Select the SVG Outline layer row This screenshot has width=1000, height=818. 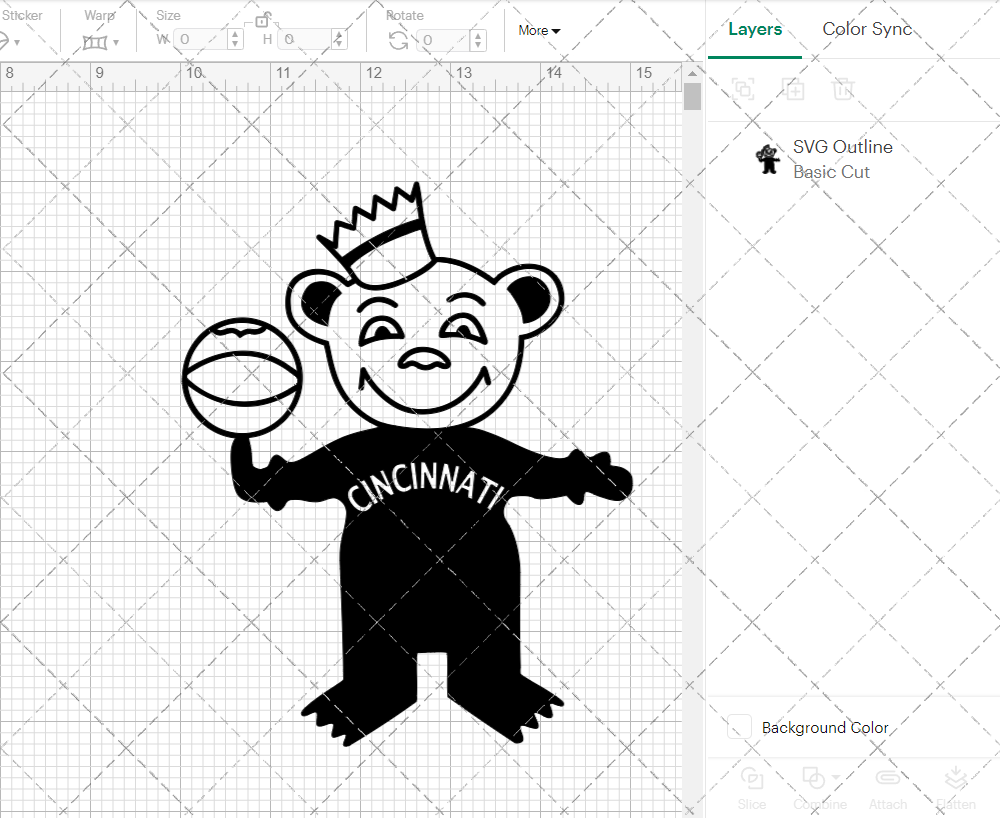point(850,159)
